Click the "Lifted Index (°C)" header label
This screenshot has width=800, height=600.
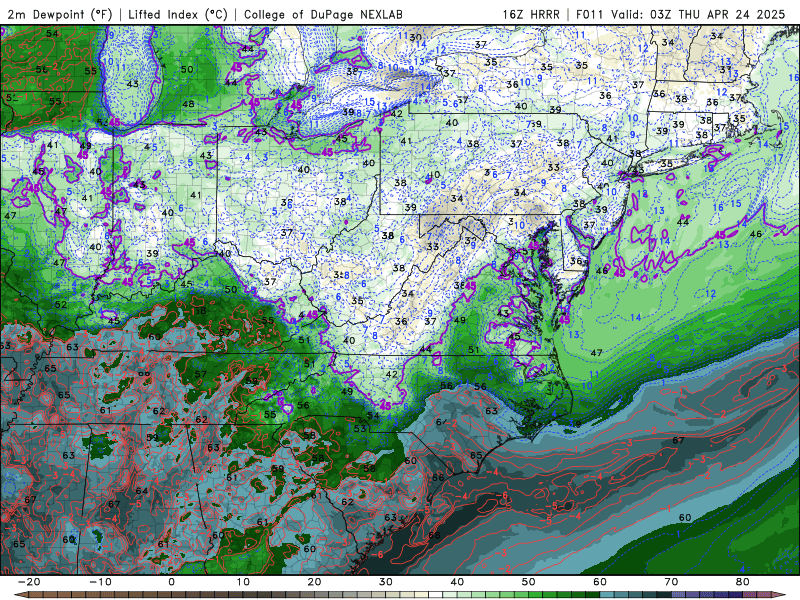178,14
